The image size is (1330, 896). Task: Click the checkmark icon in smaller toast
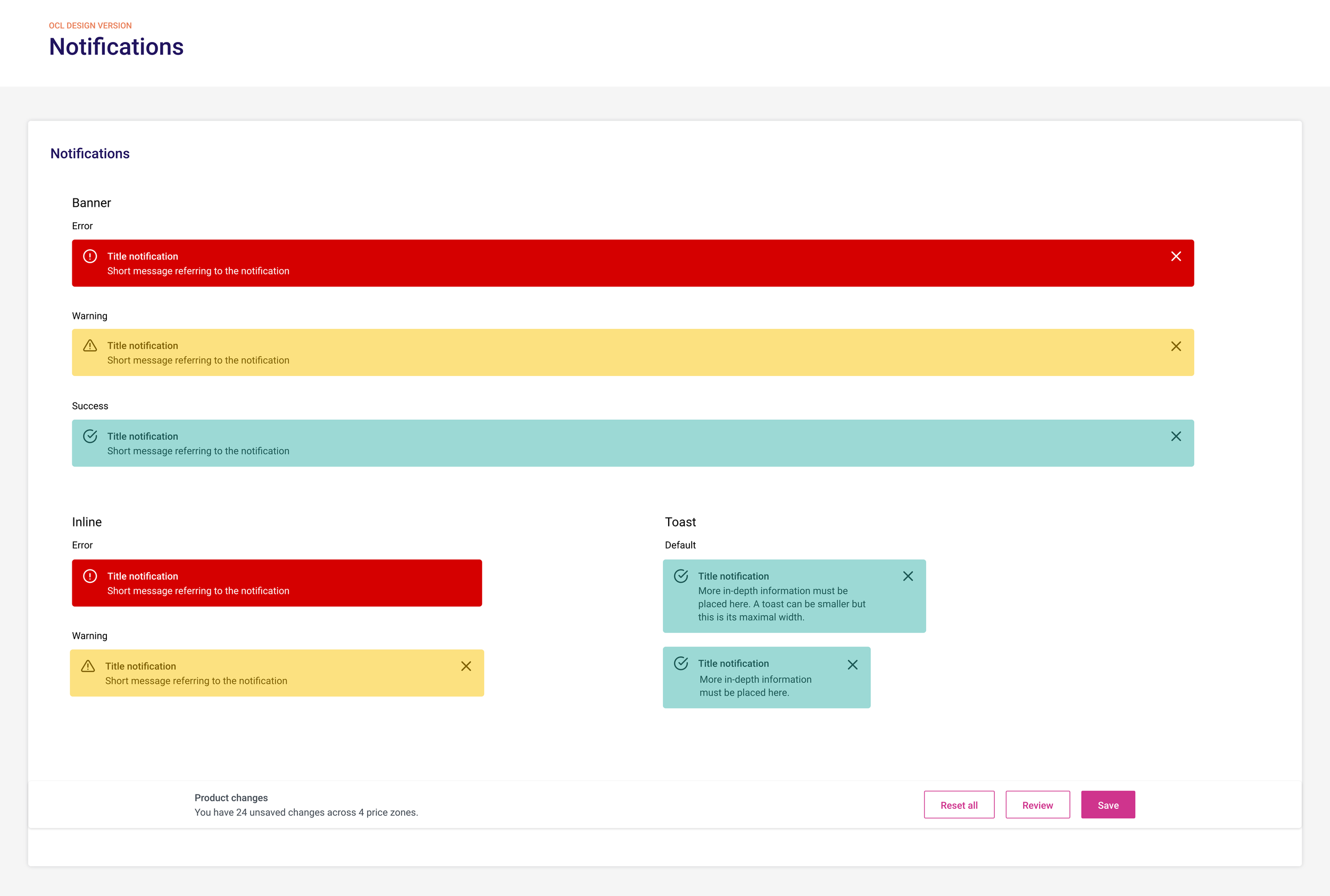[x=681, y=664]
